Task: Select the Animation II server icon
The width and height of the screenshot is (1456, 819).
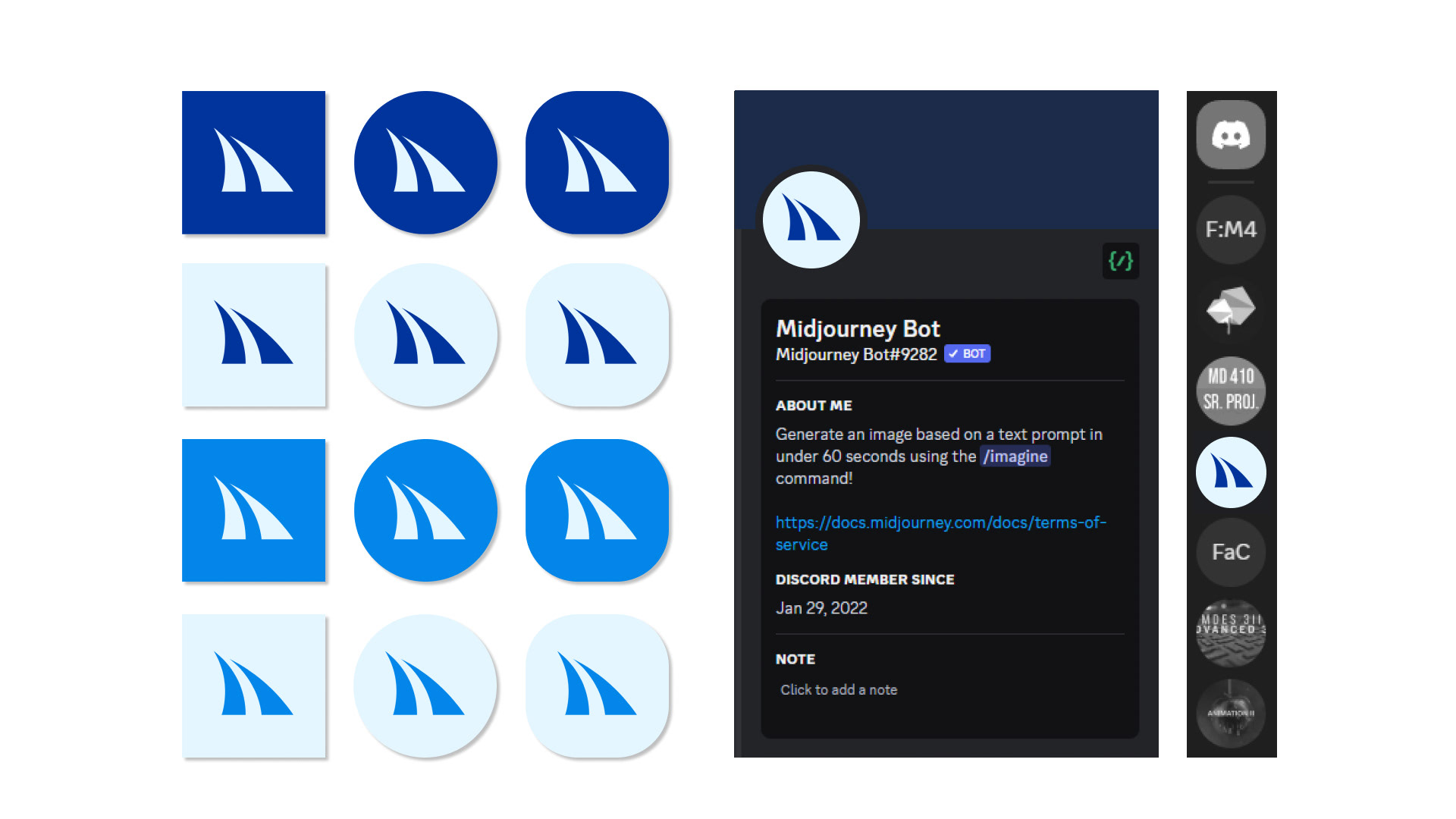Action: tap(1230, 713)
